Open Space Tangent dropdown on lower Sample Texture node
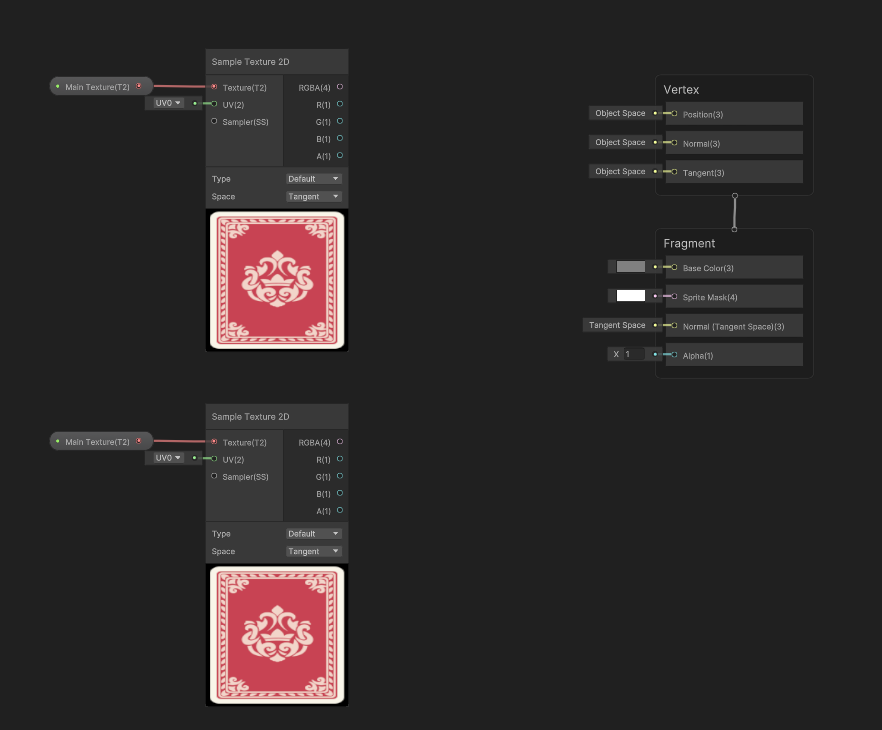Viewport: 882px width, 730px height. [x=314, y=551]
